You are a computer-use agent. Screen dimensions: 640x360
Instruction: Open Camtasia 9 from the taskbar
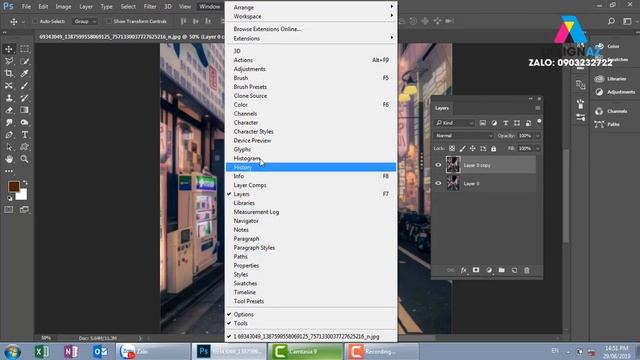click(305, 351)
